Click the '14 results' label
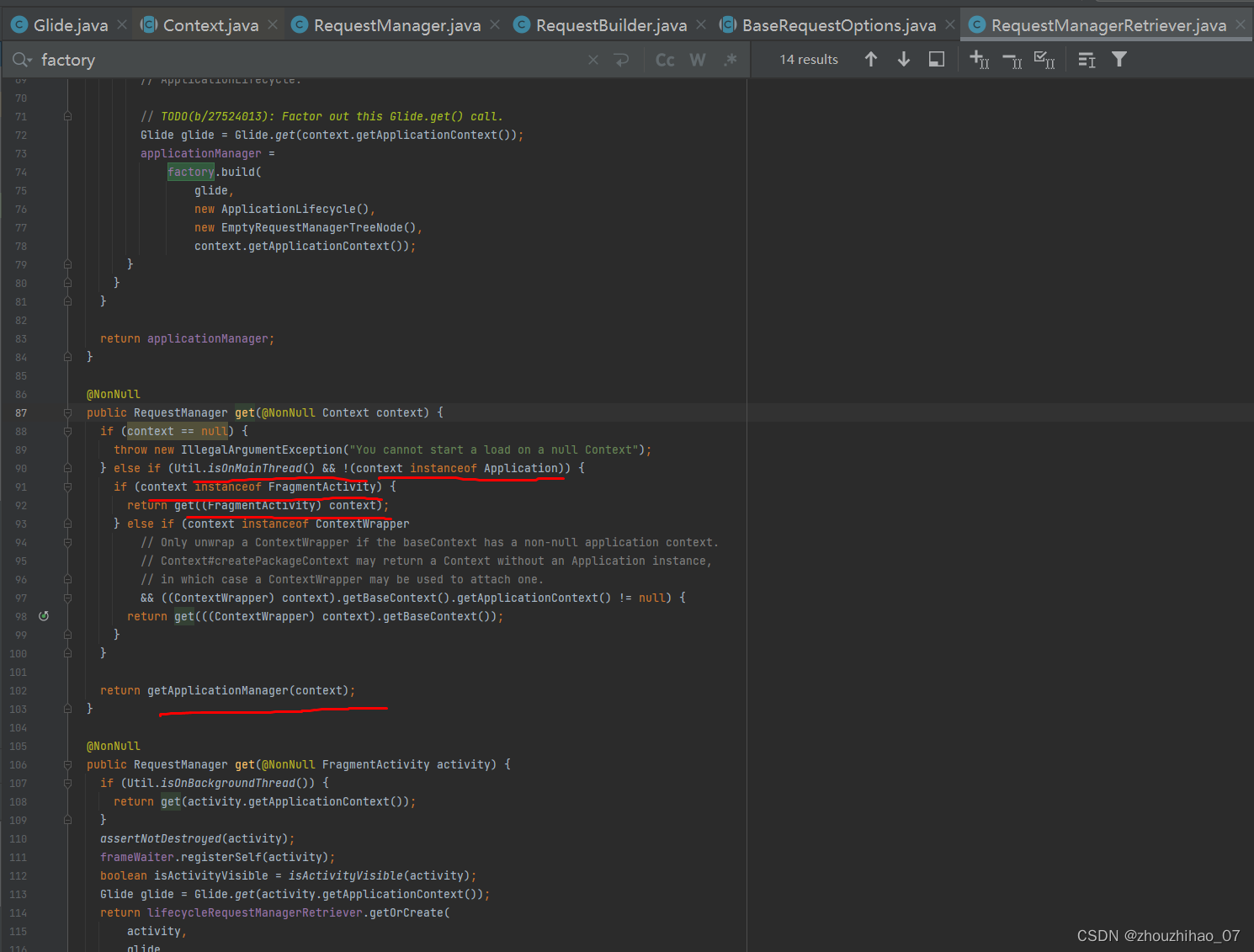 (x=809, y=60)
